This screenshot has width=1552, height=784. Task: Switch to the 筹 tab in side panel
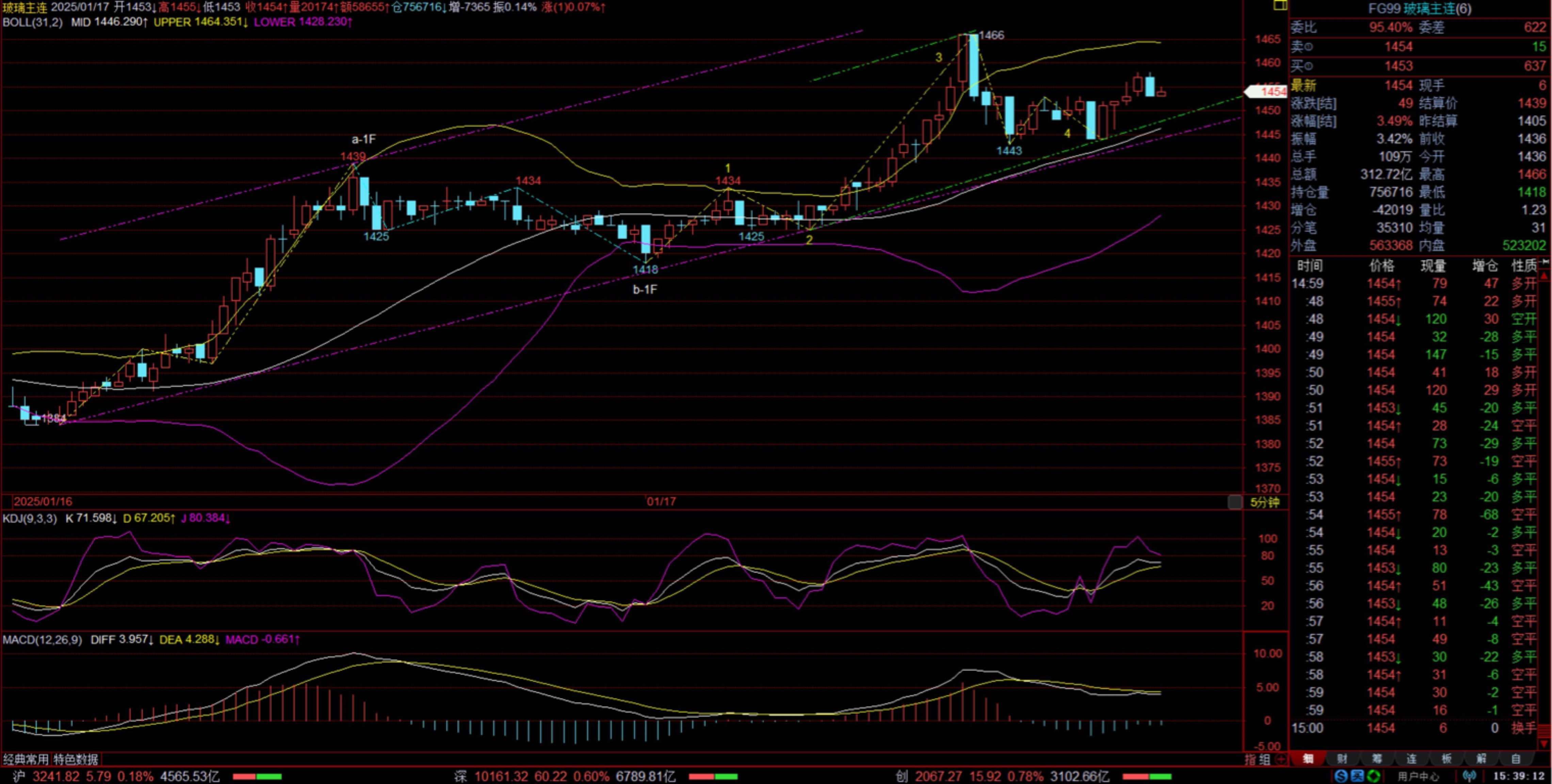[1377, 759]
